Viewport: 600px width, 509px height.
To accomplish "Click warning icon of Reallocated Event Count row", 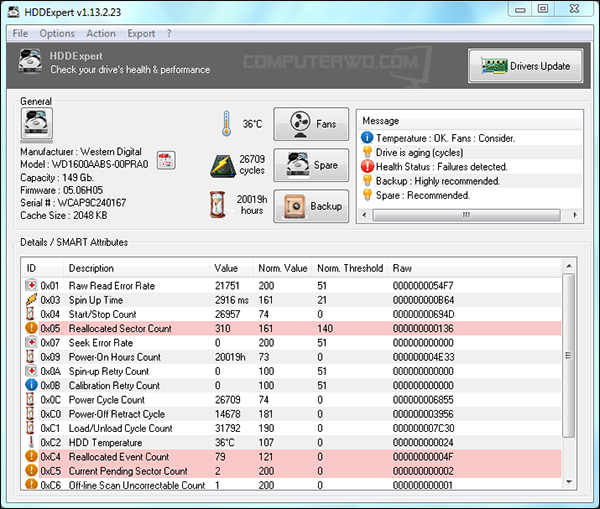I will click(31, 456).
